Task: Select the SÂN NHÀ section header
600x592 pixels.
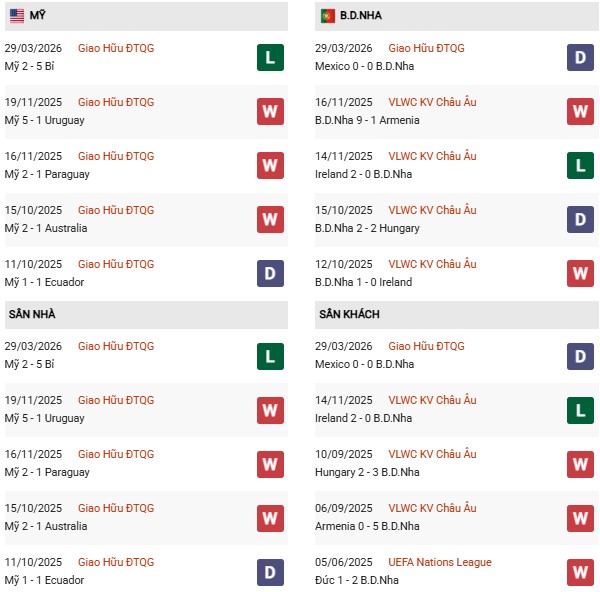Action: point(32,314)
